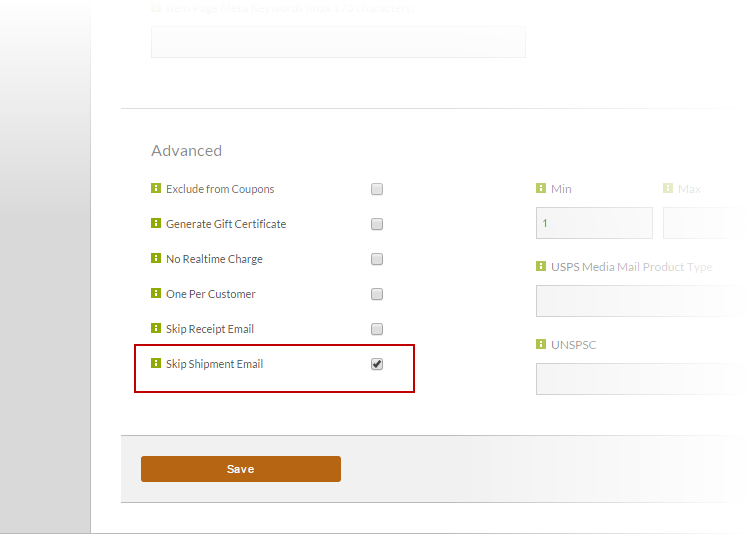Open the USPS Media Mail Product Type field
This screenshot has height=558, width=747.
pyautogui.click(x=641, y=301)
